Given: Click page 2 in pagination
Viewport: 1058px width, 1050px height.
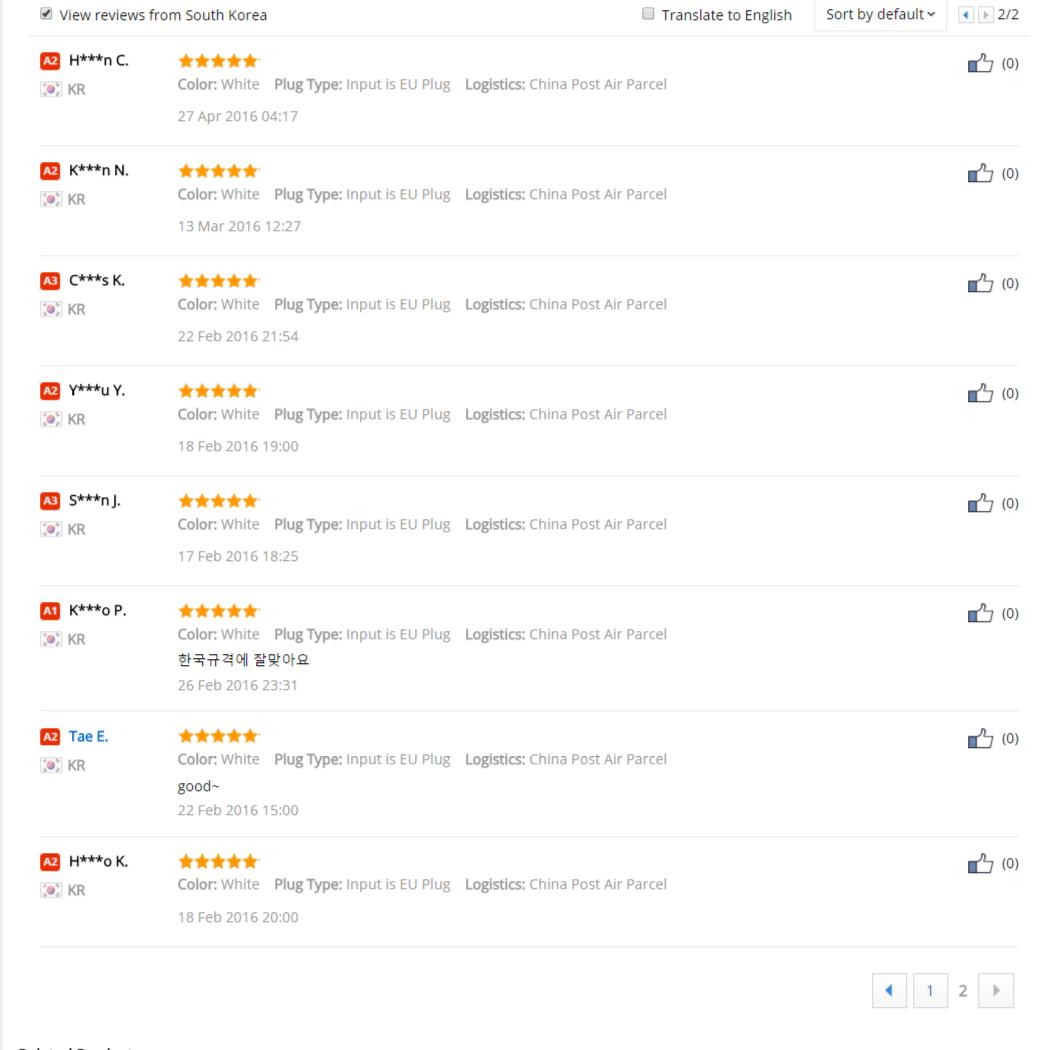Looking at the screenshot, I should [963, 990].
